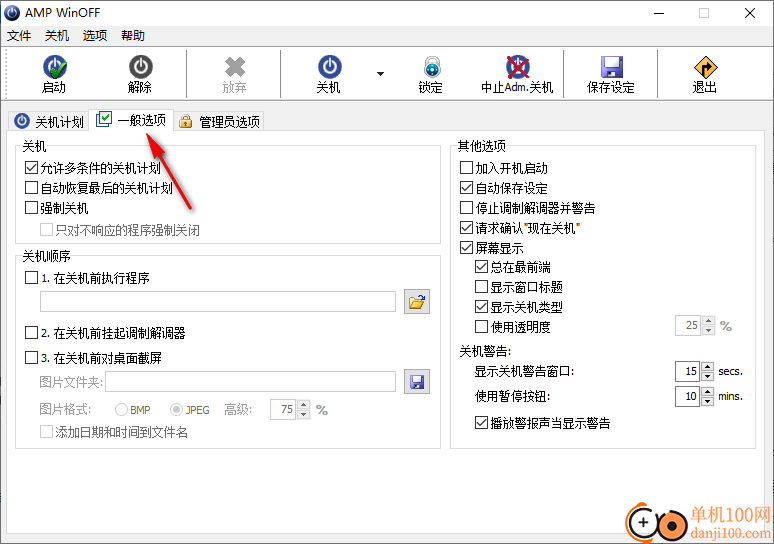Switch to the 管理员选项 tab
The image size is (774, 544).
(x=220, y=121)
